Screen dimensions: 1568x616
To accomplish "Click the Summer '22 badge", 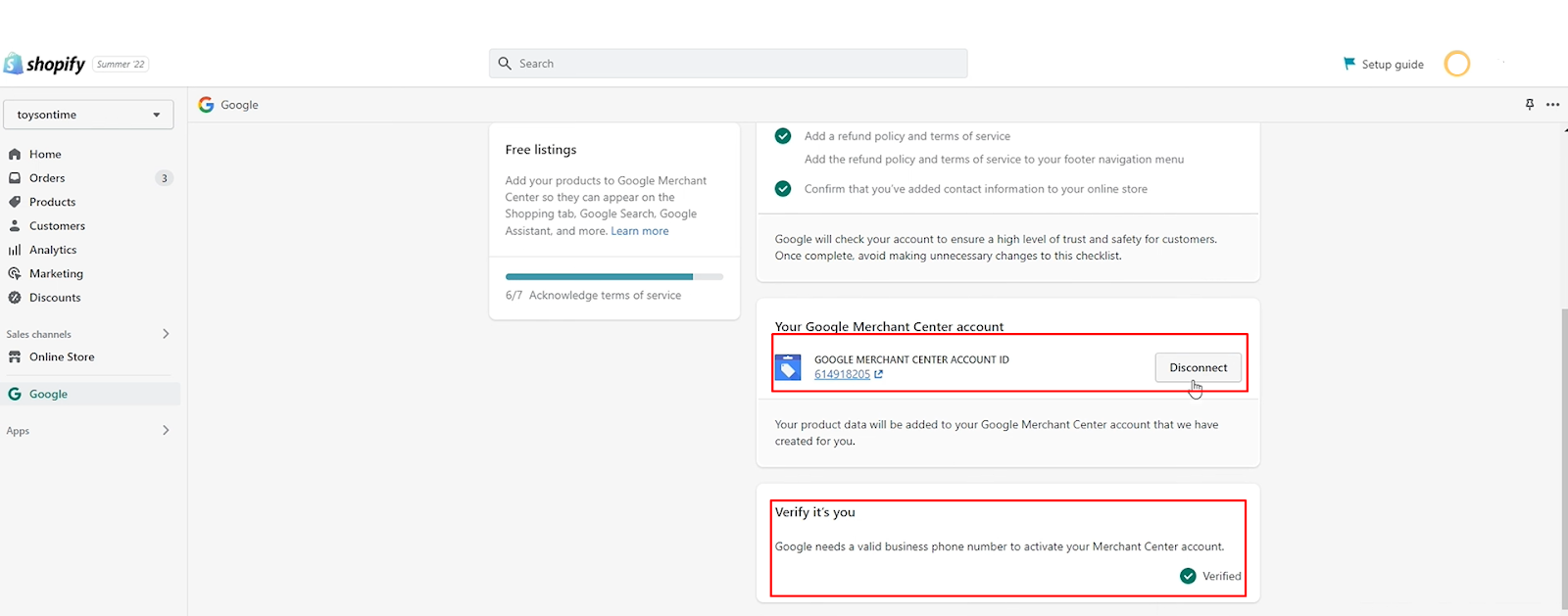I will click(x=121, y=65).
